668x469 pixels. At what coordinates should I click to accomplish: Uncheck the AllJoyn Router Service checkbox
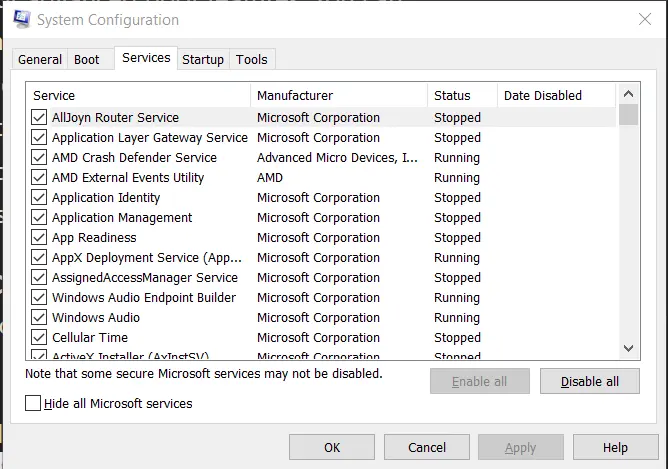(x=39, y=118)
